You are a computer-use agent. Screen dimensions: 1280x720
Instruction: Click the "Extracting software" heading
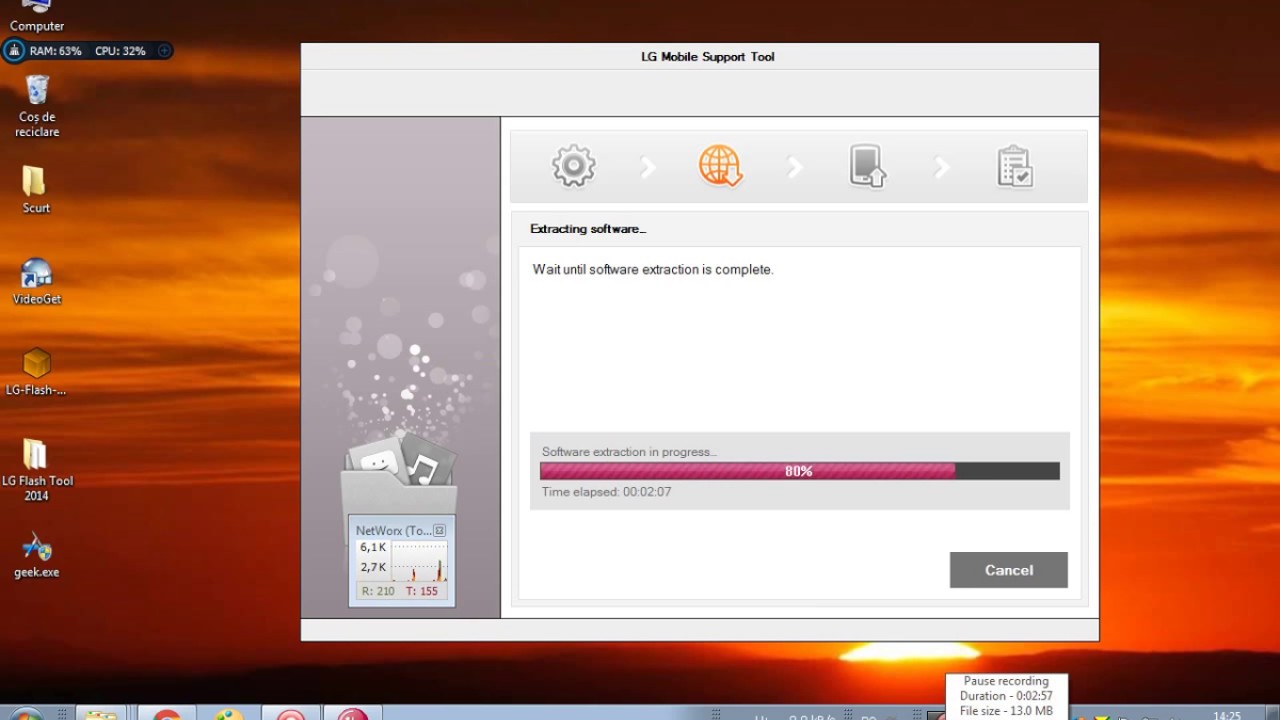[588, 229]
